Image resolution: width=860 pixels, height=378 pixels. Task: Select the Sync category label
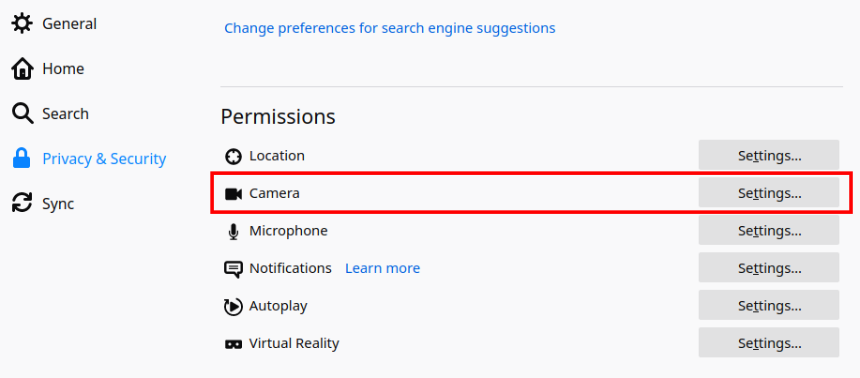click(x=58, y=204)
